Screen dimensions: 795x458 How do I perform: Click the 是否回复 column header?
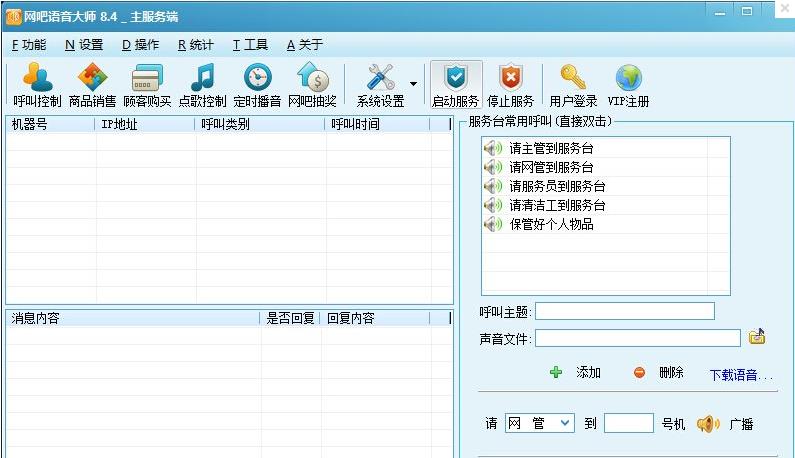tap(291, 319)
